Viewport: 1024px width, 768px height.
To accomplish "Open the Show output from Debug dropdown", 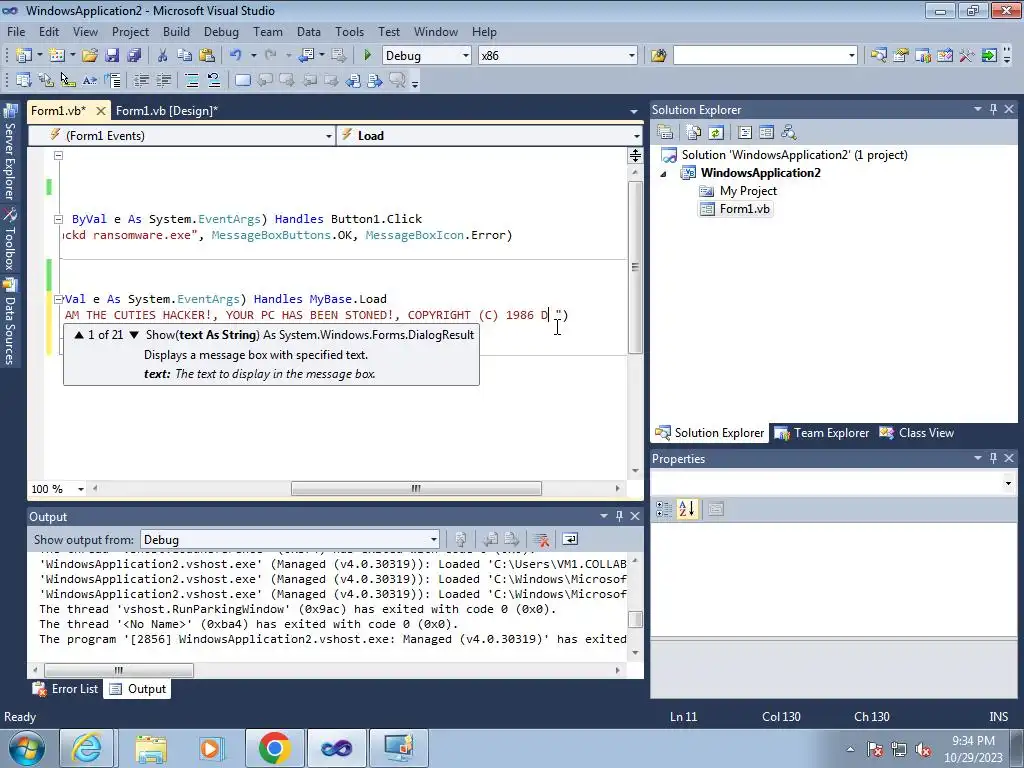I will pyautogui.click(x=434, y=539).
